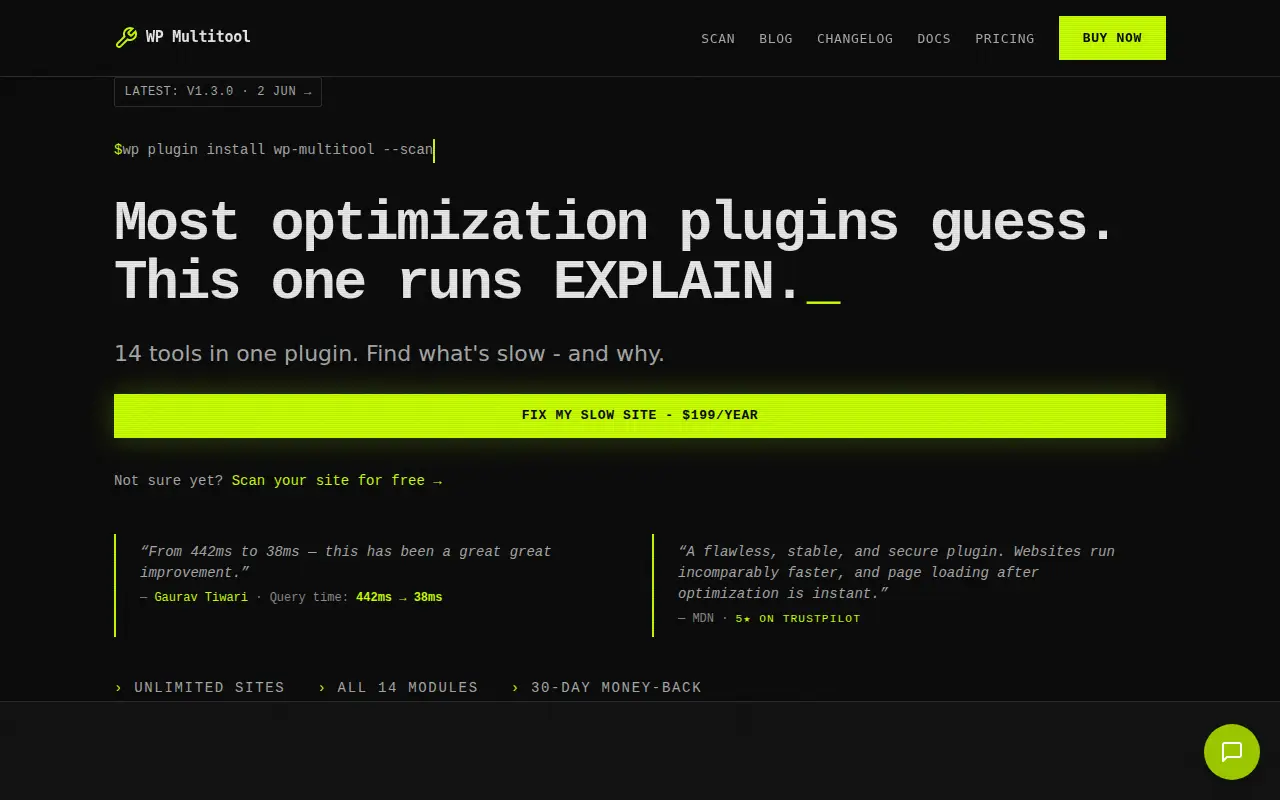Screen dimensions: 1280x800
Task: Go to the Blog page
Action: pyautogui.click(x=776, y=38)
